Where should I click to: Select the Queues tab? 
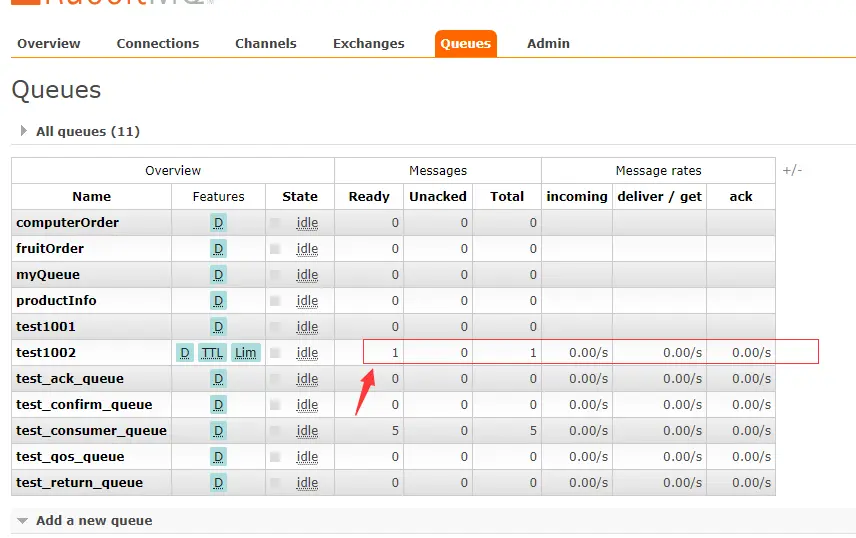click(x=466, y=44)
